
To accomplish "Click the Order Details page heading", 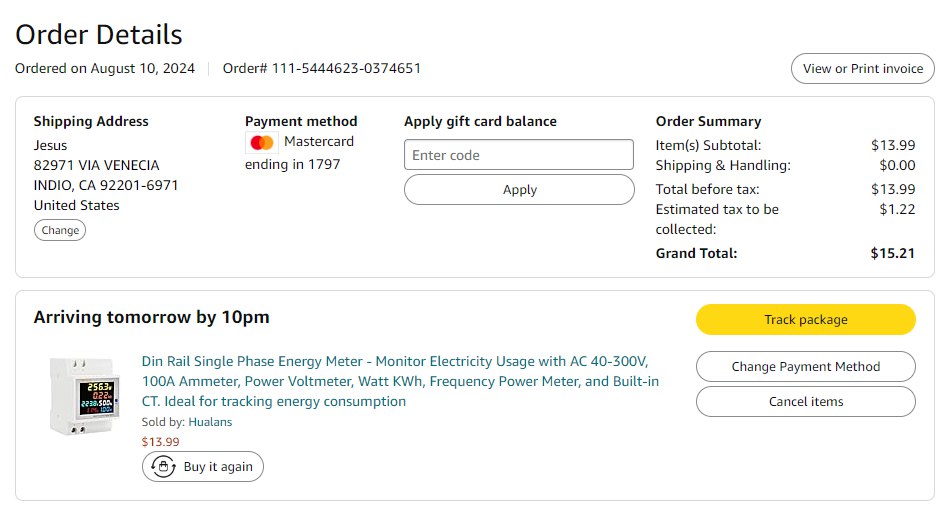I will pyautogui.click(x=99, y=35).
